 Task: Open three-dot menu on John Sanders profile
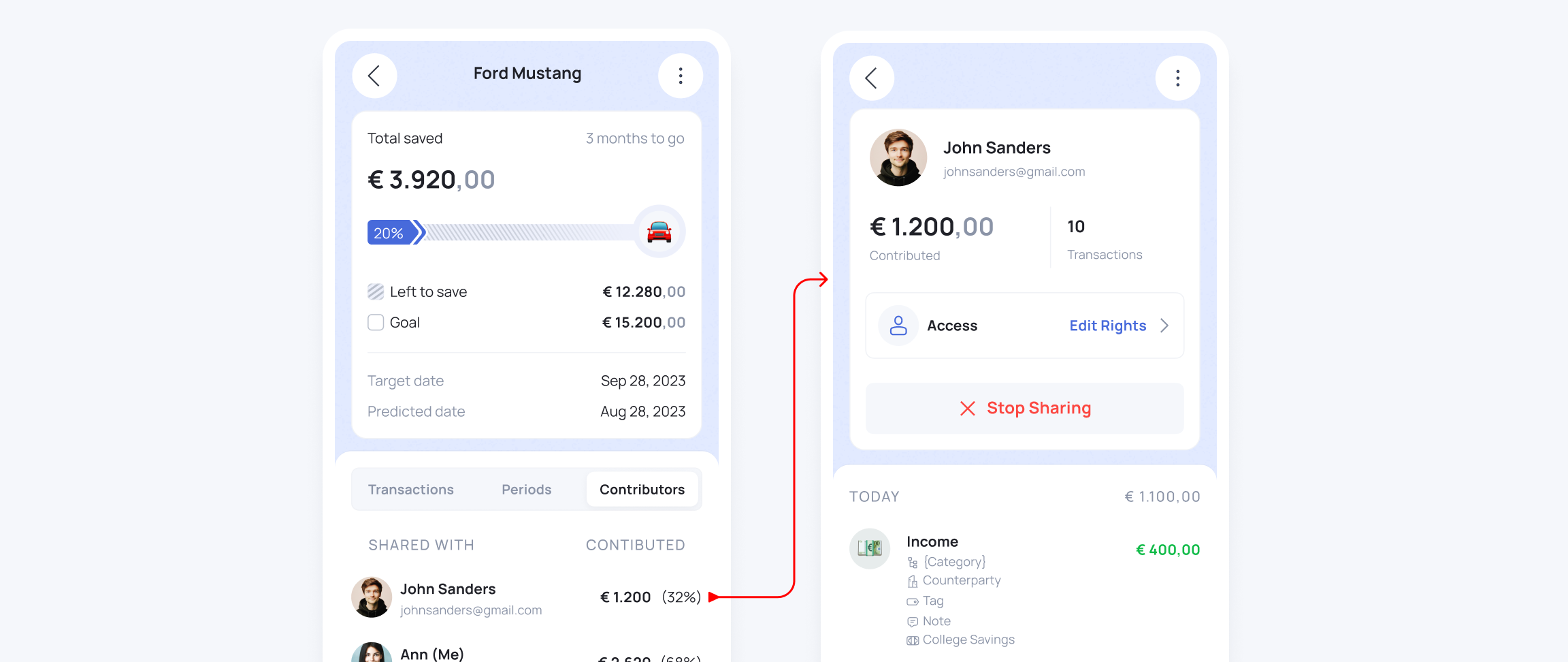tap(1177, 78)
